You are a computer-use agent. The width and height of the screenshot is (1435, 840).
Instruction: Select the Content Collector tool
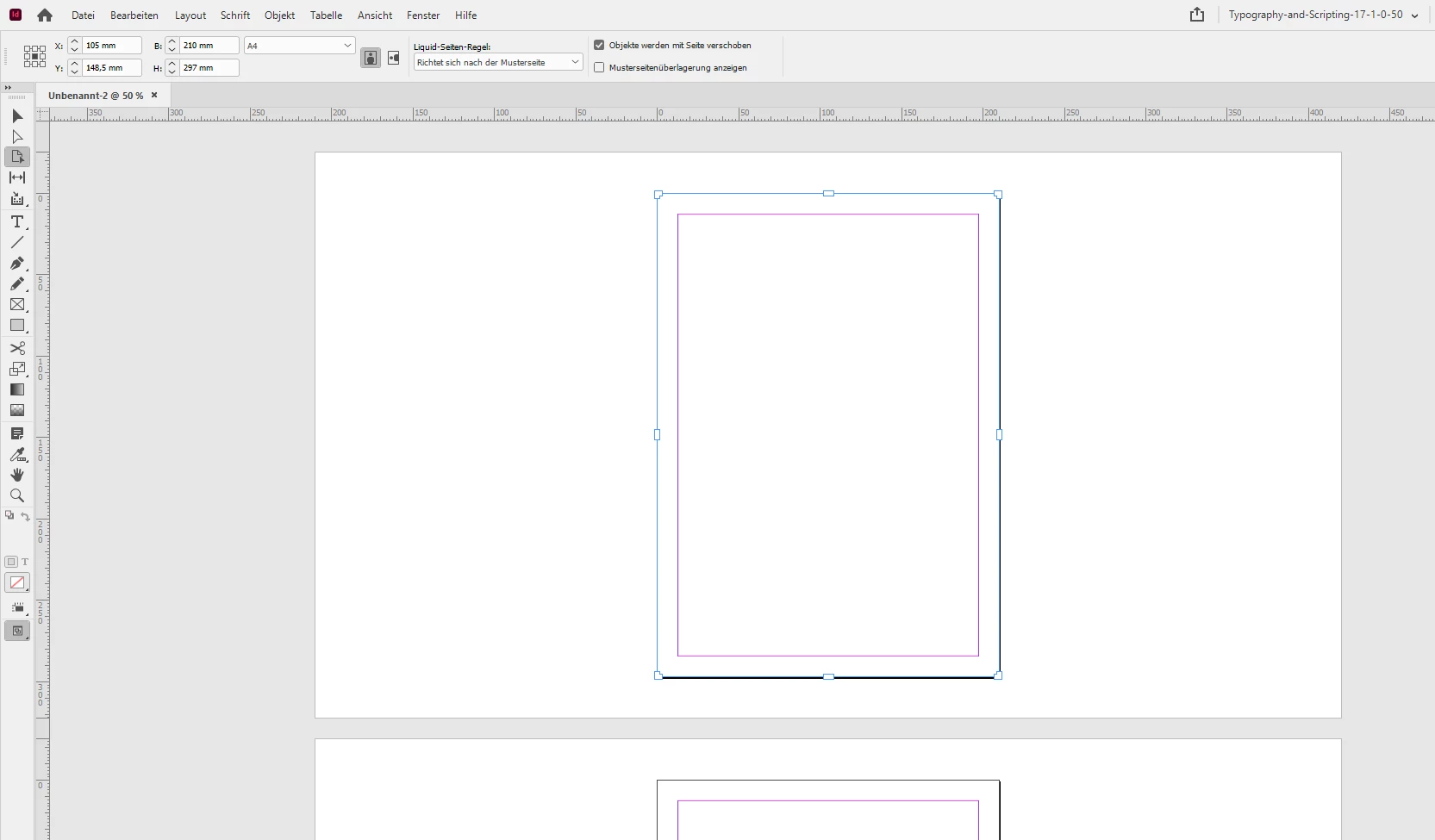tap(17, 199)
